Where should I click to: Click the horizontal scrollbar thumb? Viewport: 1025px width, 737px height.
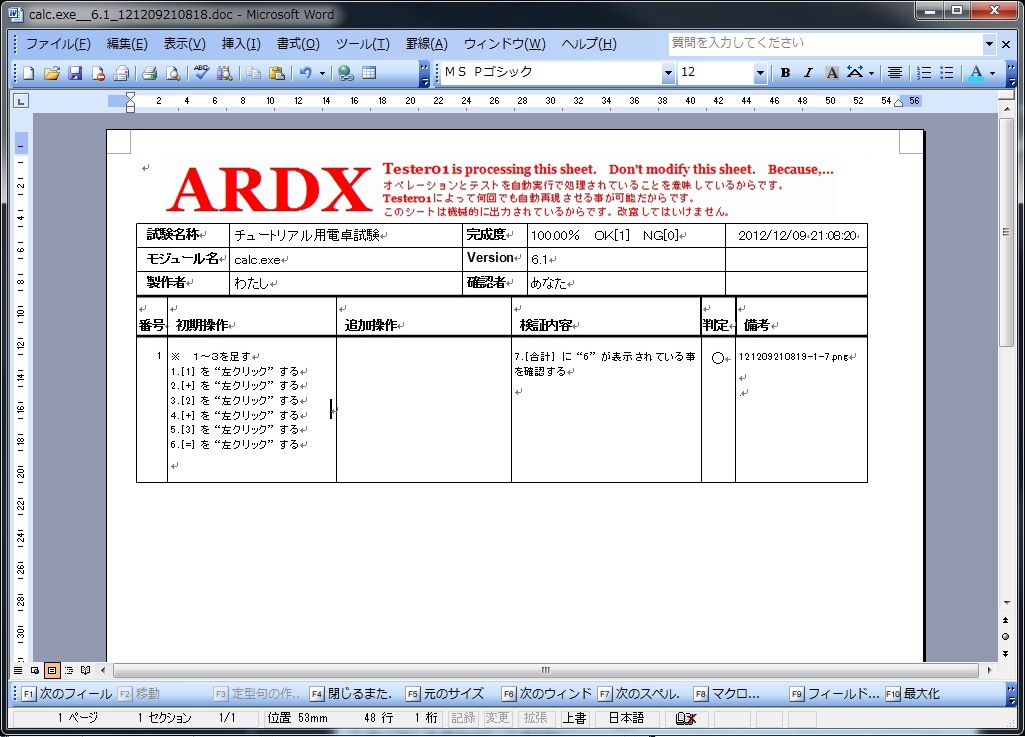tap(546, 670)
